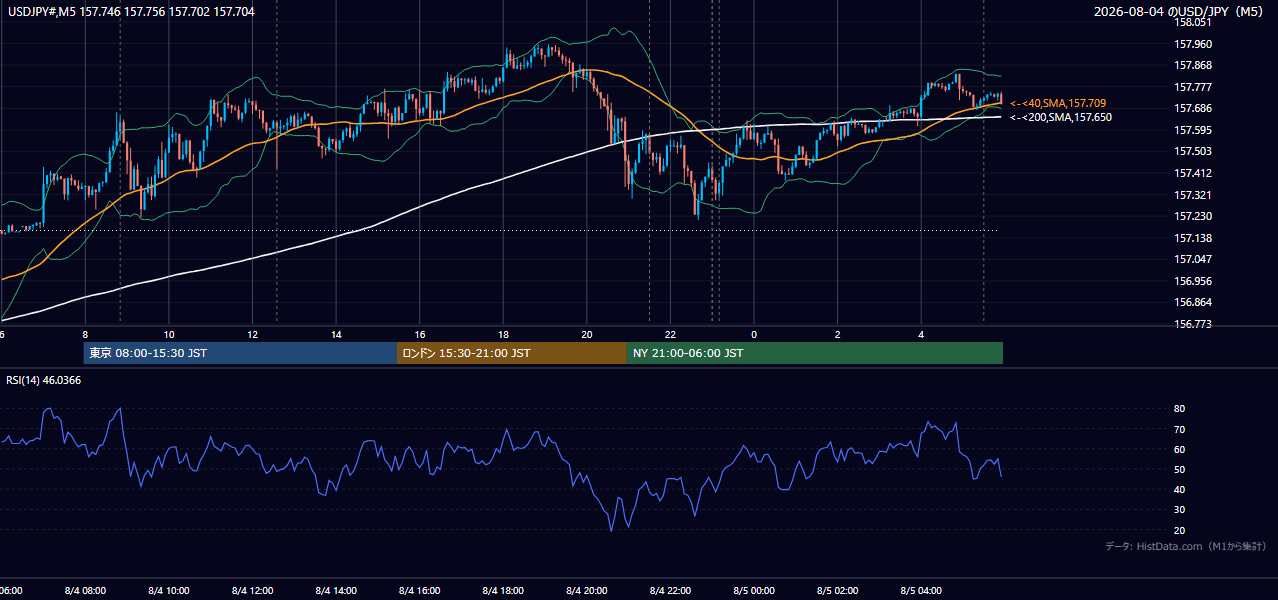Click RSI scale value 70
The width and height of the screenshot is (1278, 600).
coord(1180,429)
